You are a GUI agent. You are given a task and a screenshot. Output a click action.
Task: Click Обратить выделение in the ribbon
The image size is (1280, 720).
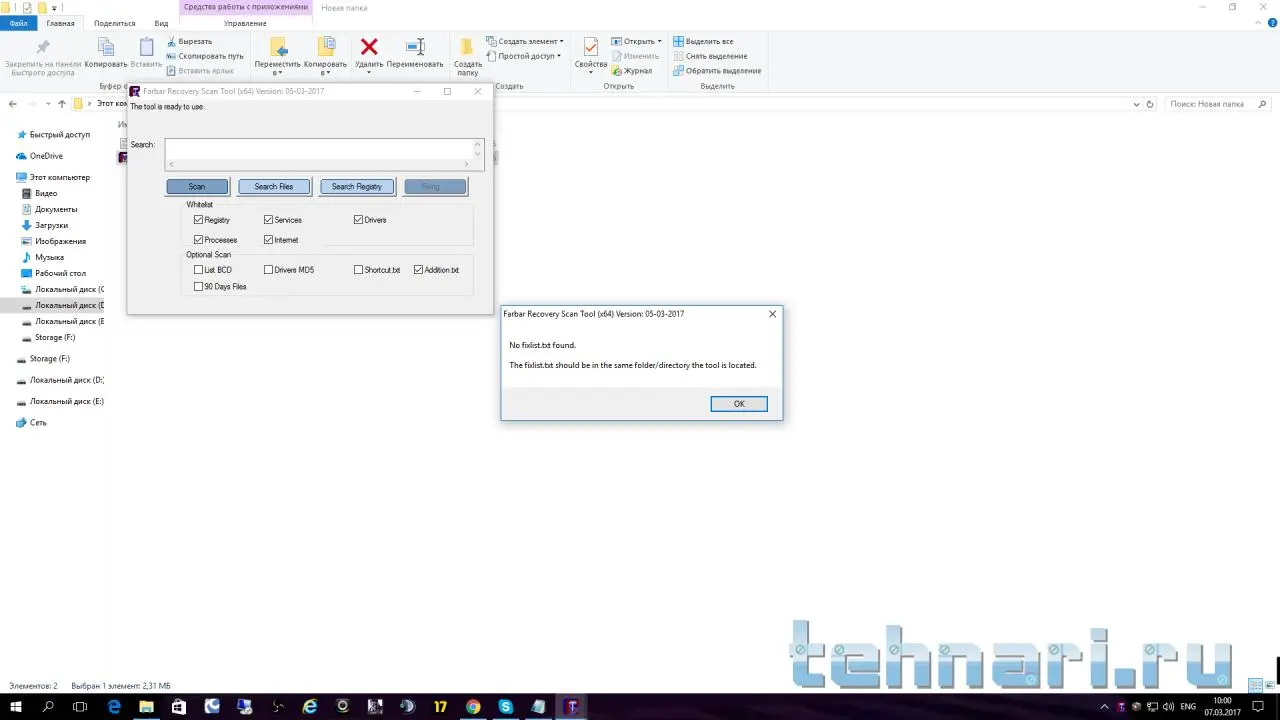pyautogui.click(x=717, y=71)
